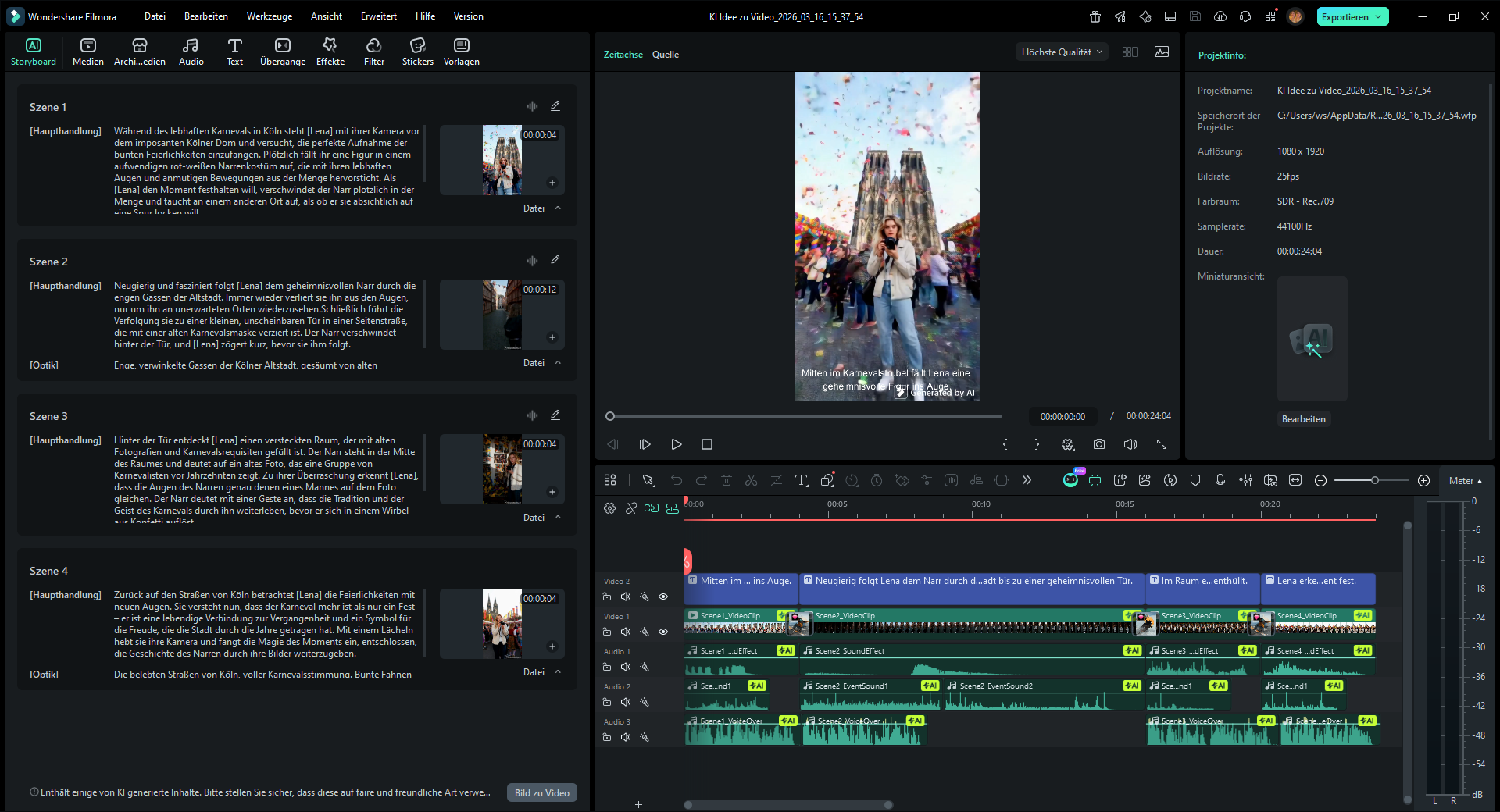Select the split scissors tool in timeline toolbar

point(751,480)
